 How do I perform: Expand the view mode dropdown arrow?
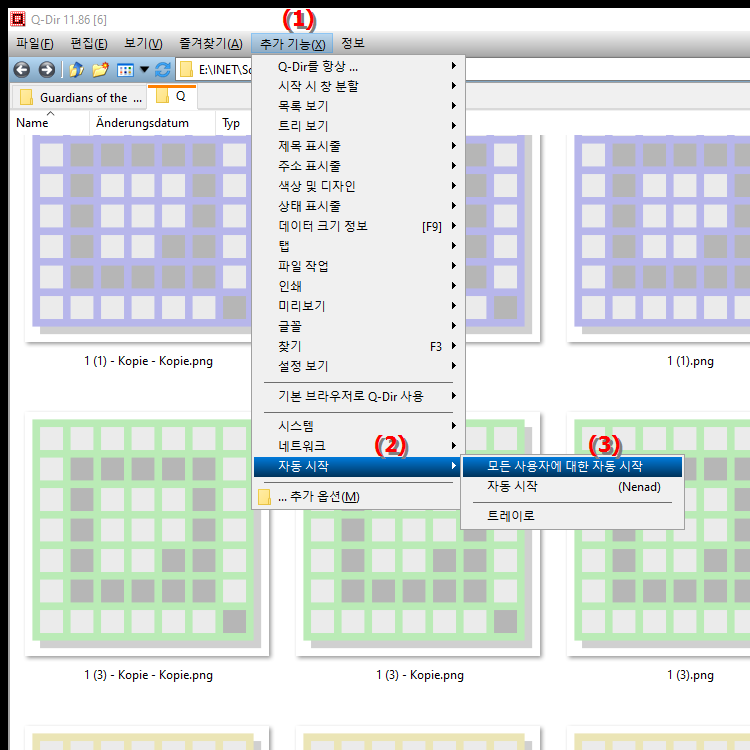point(144,70)
